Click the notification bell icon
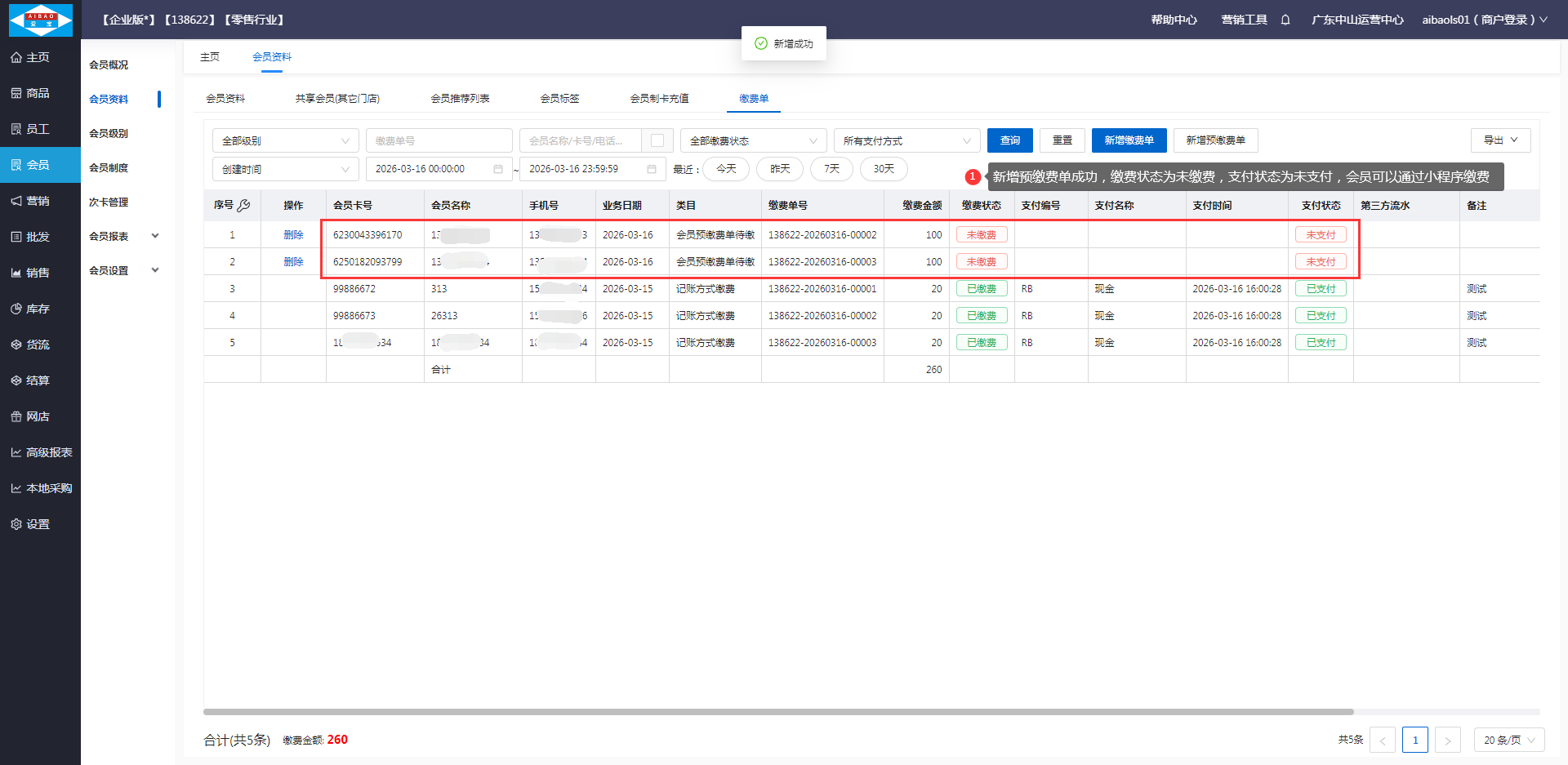1568x765 pixels. 1285,20
